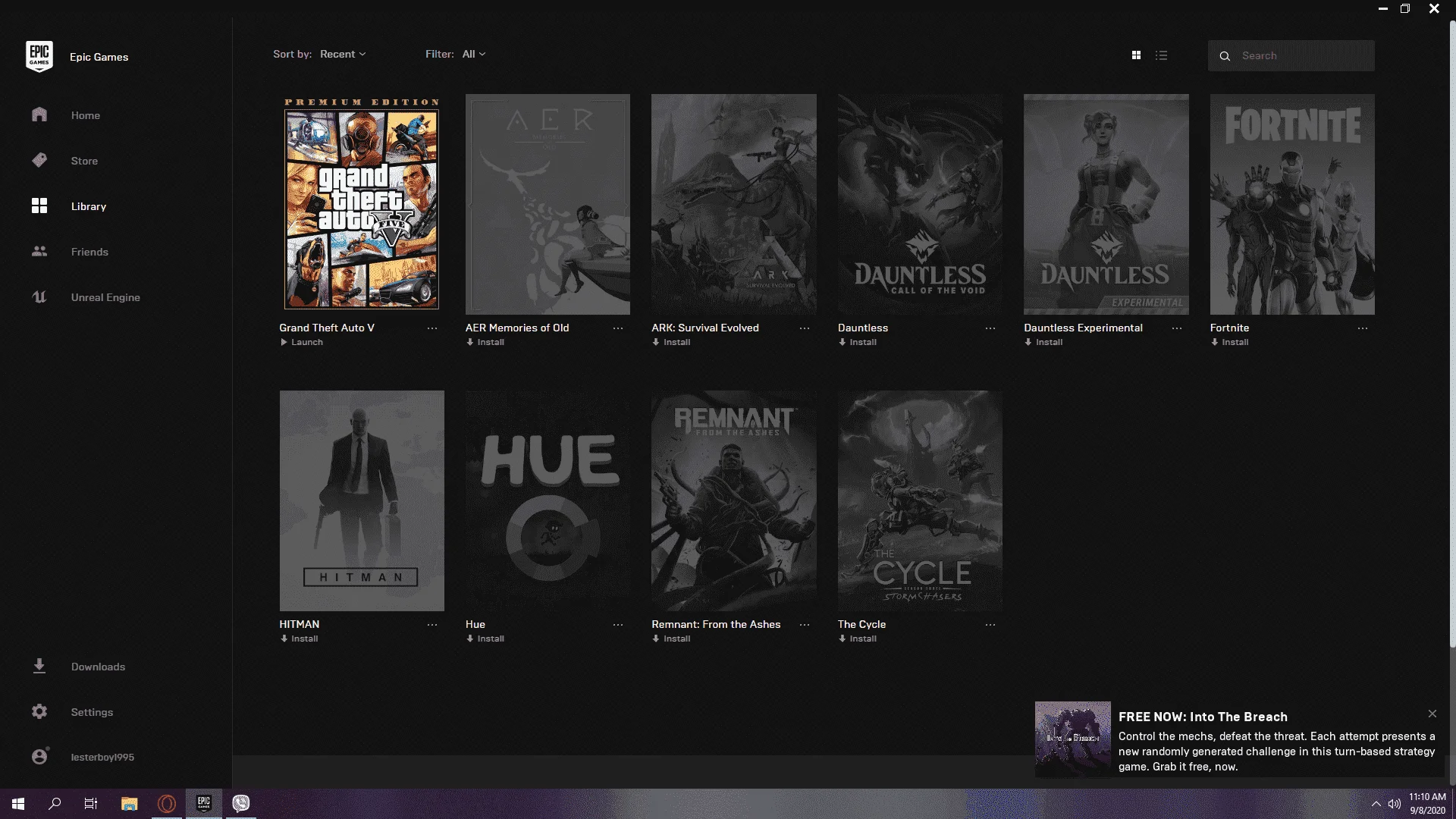Open the three-dot menu for Hue
1456x819 pixels.
tap(618, 625)
